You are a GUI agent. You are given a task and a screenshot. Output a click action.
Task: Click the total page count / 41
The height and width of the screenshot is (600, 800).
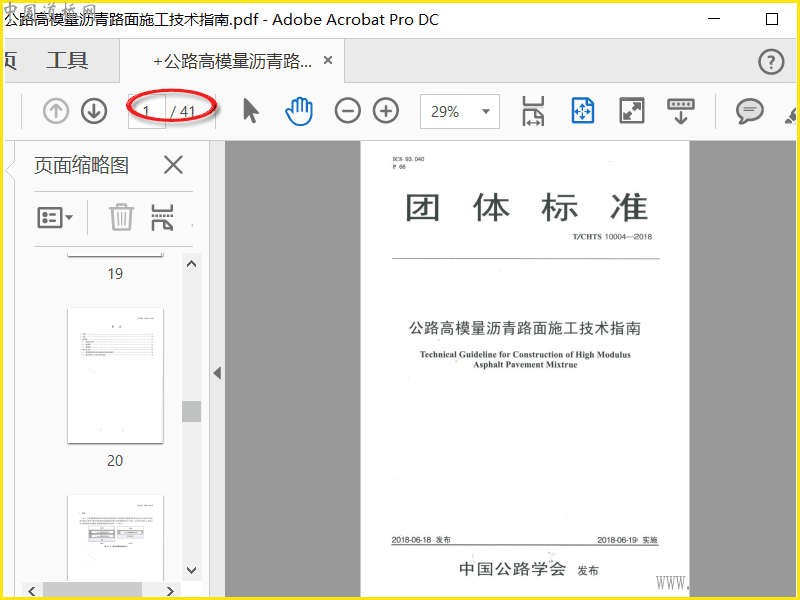(x=183, y=111)
